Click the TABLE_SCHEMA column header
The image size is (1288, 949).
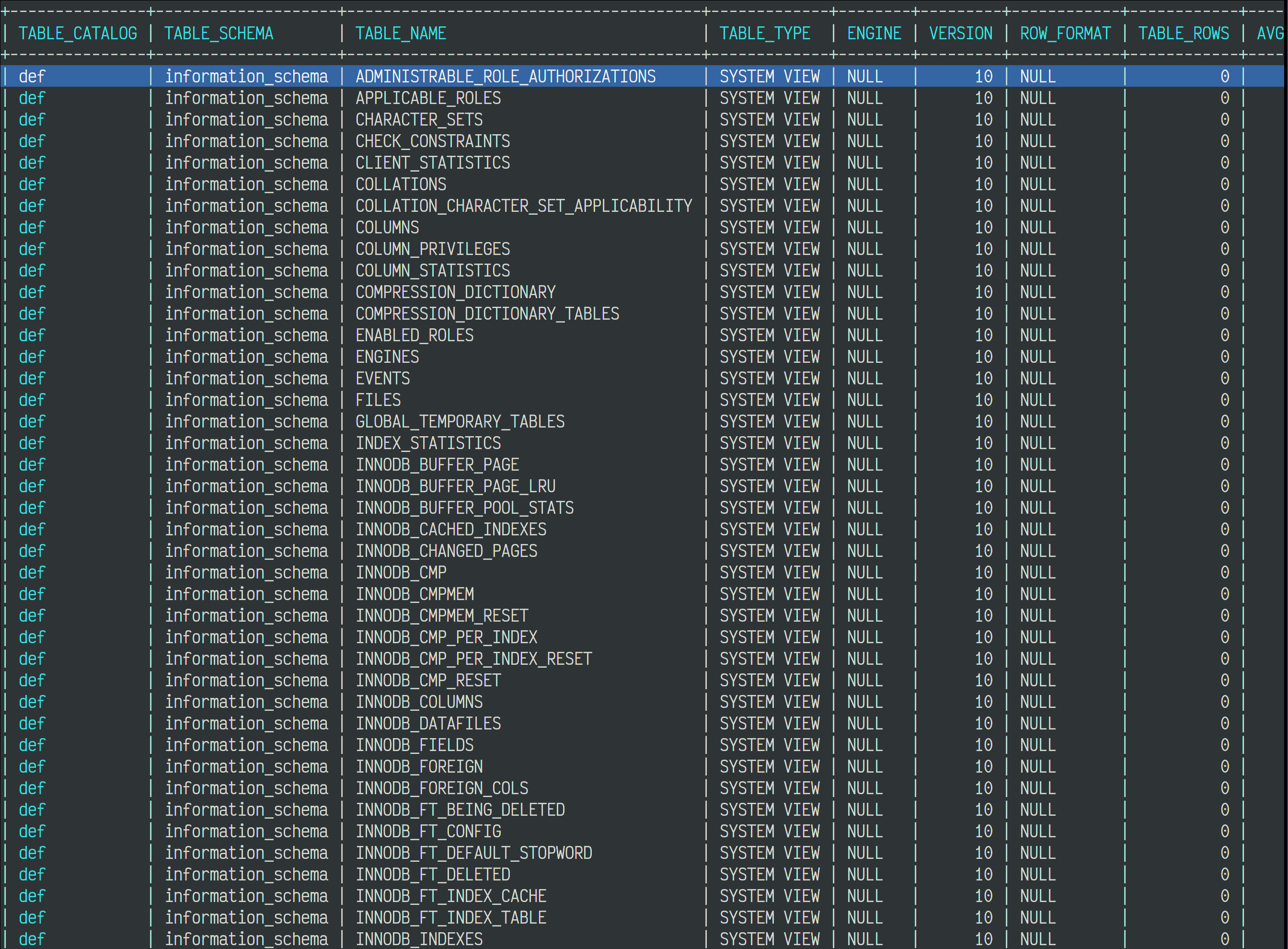coord(219,33)
